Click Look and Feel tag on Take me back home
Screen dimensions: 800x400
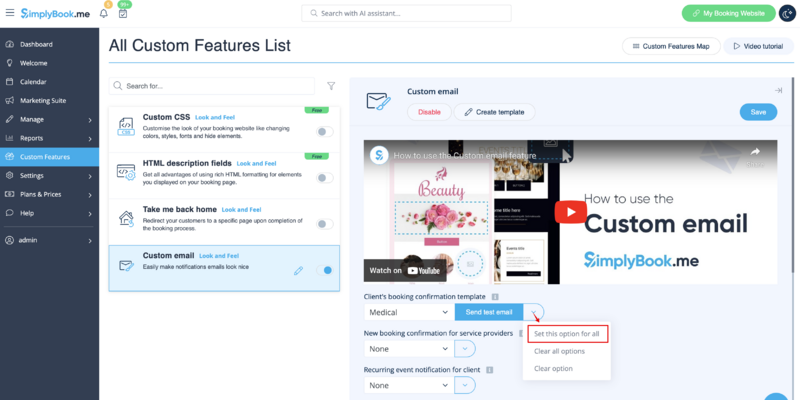click(241, 210)
